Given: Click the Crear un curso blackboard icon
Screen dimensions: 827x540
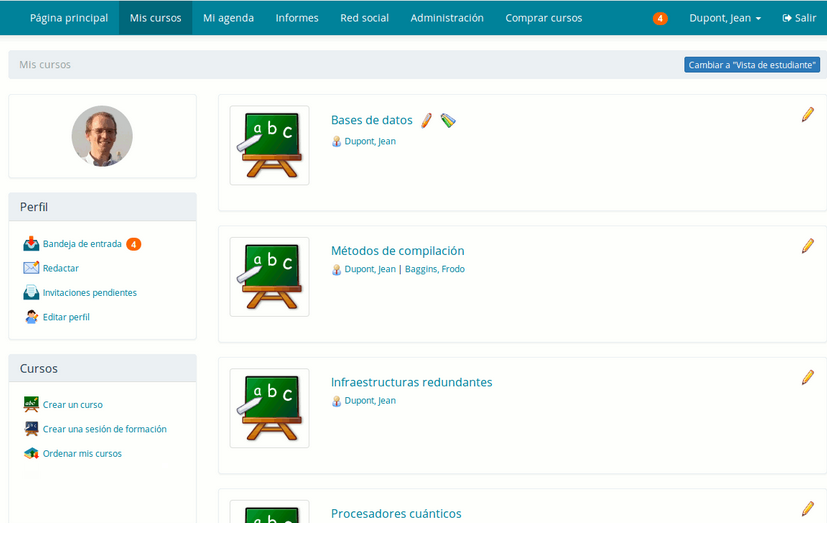Looking at the screenshot, I should tap(31, 405).
